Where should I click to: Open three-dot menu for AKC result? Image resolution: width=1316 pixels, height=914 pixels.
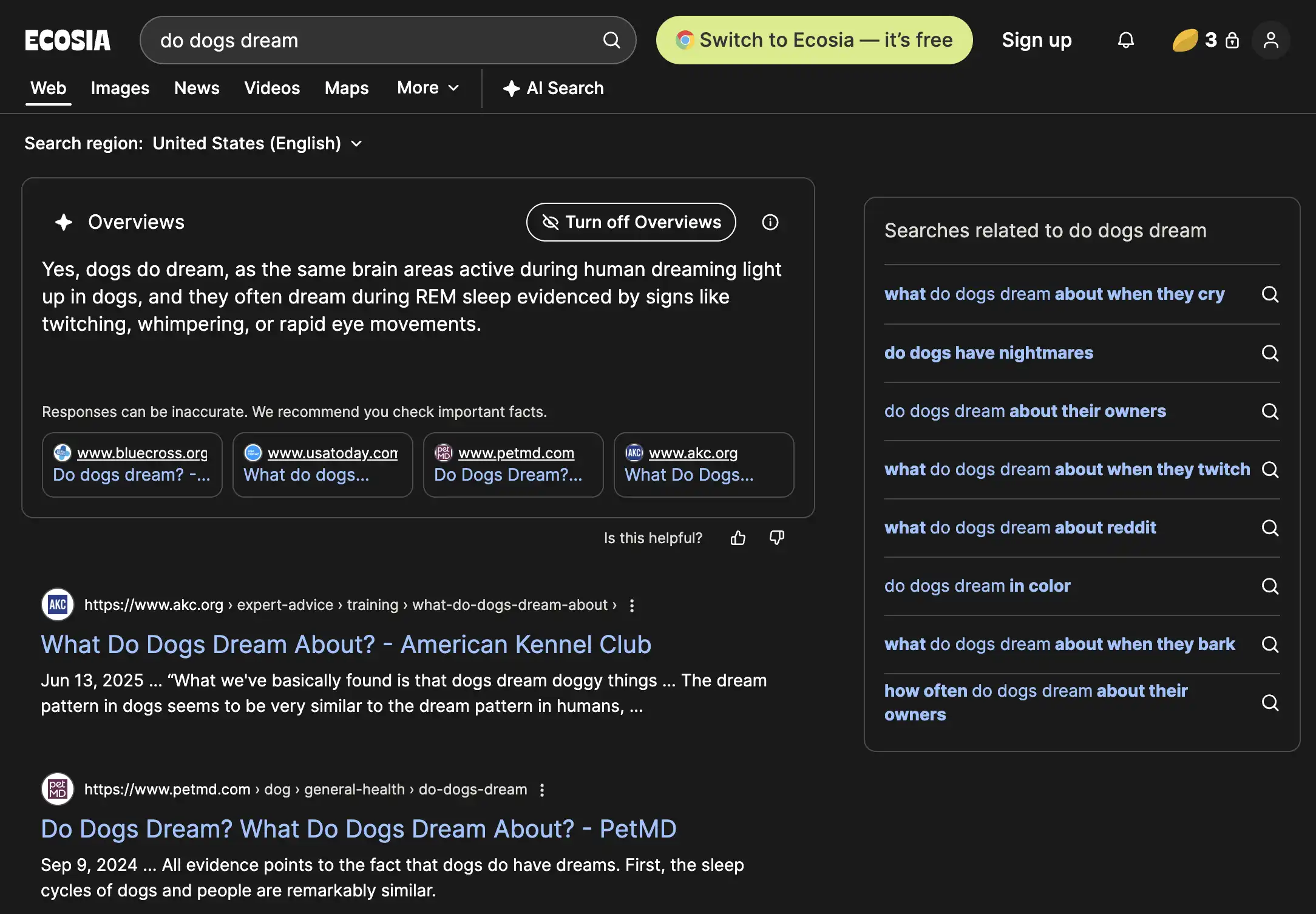tap(632, 605)
